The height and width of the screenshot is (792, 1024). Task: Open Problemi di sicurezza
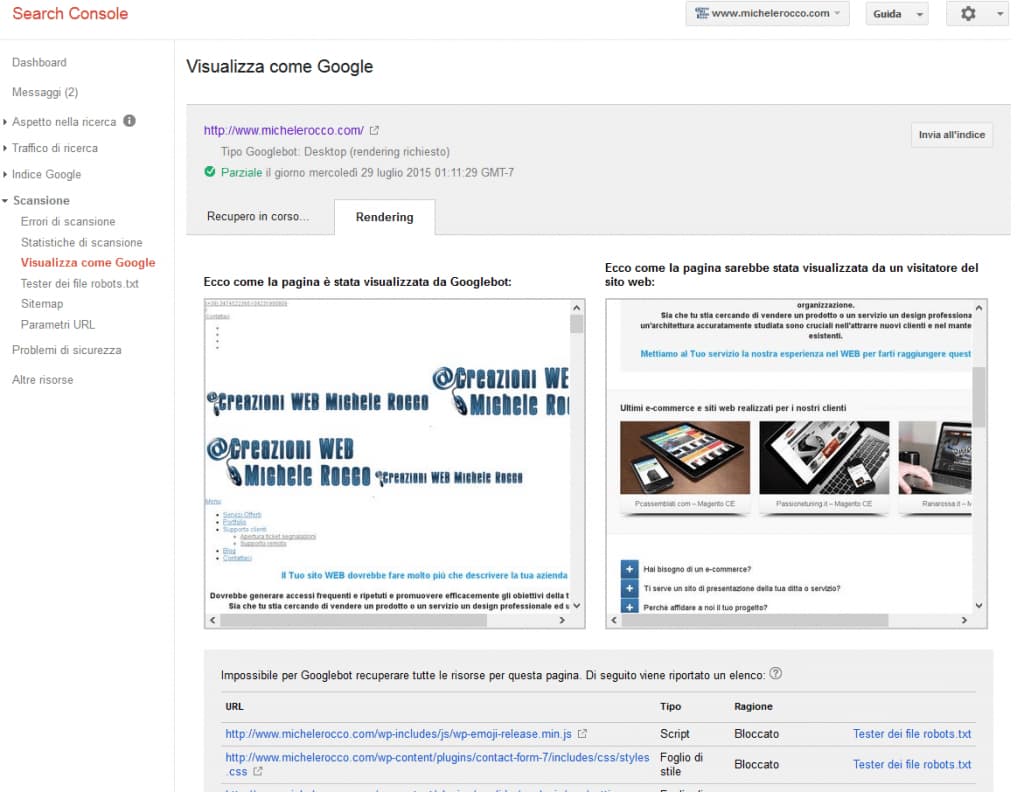click(67, 350)
